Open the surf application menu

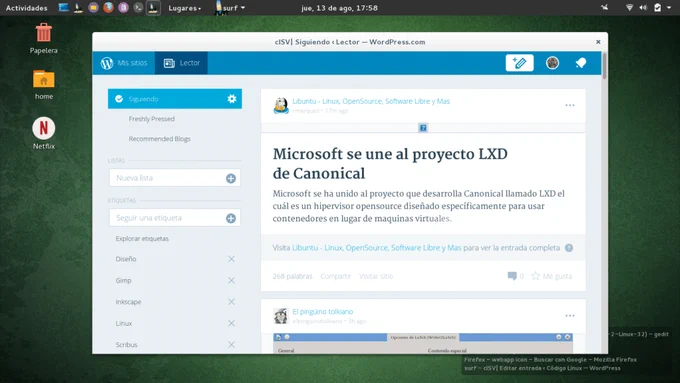[230, 8]
